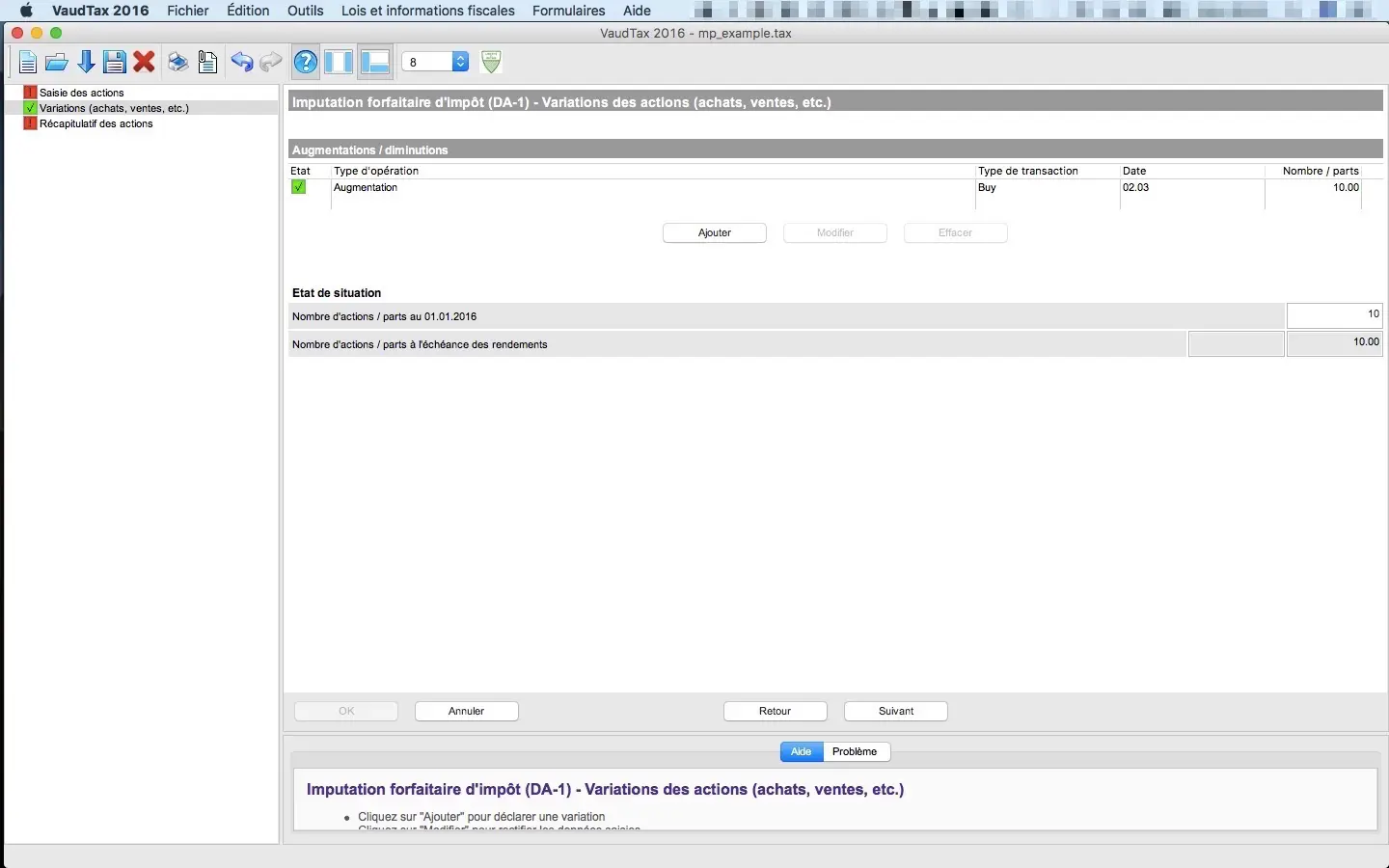Click the Etat column header

pyautogui.click(x=309, y=171)
